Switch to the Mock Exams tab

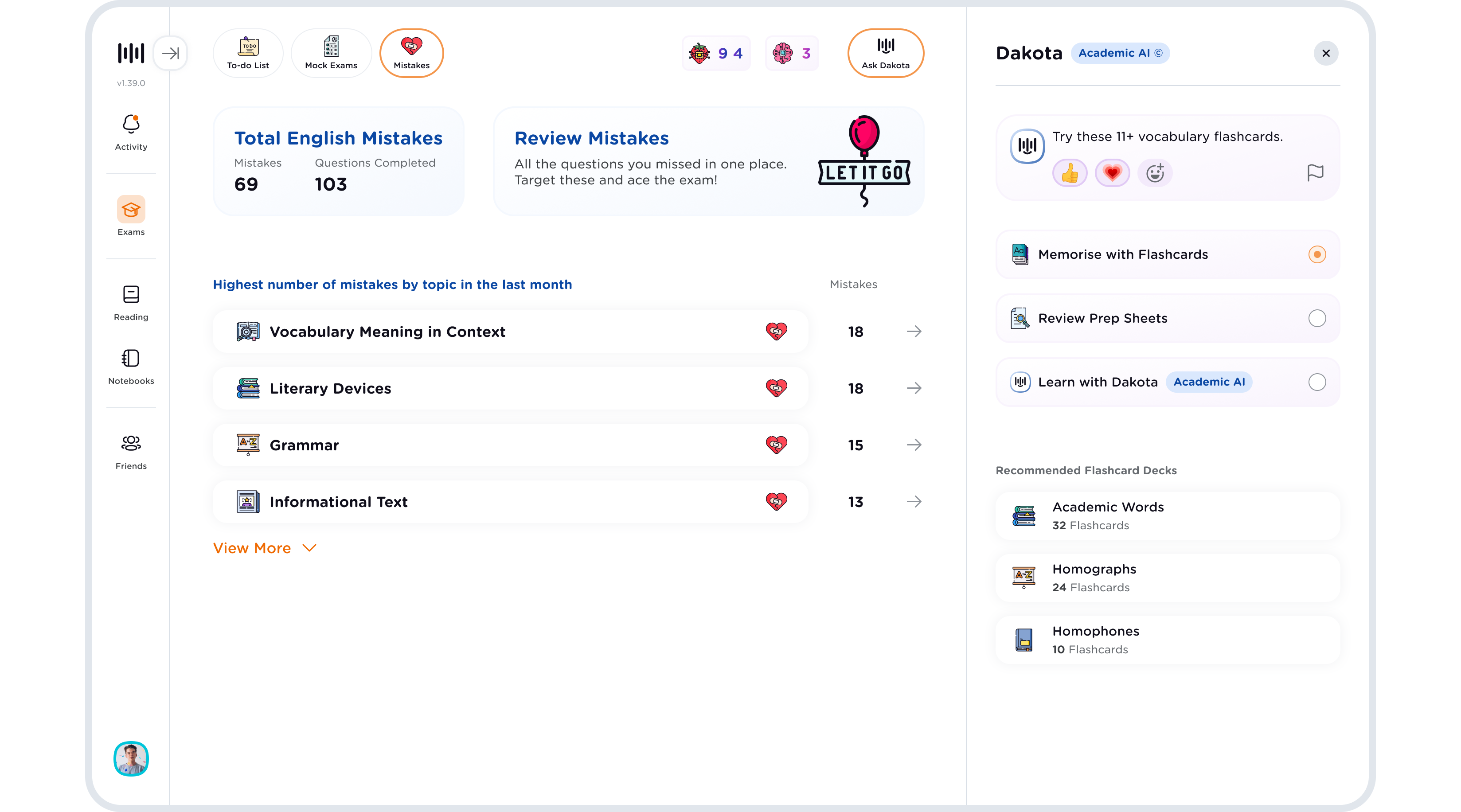click(x=331, y=53)
